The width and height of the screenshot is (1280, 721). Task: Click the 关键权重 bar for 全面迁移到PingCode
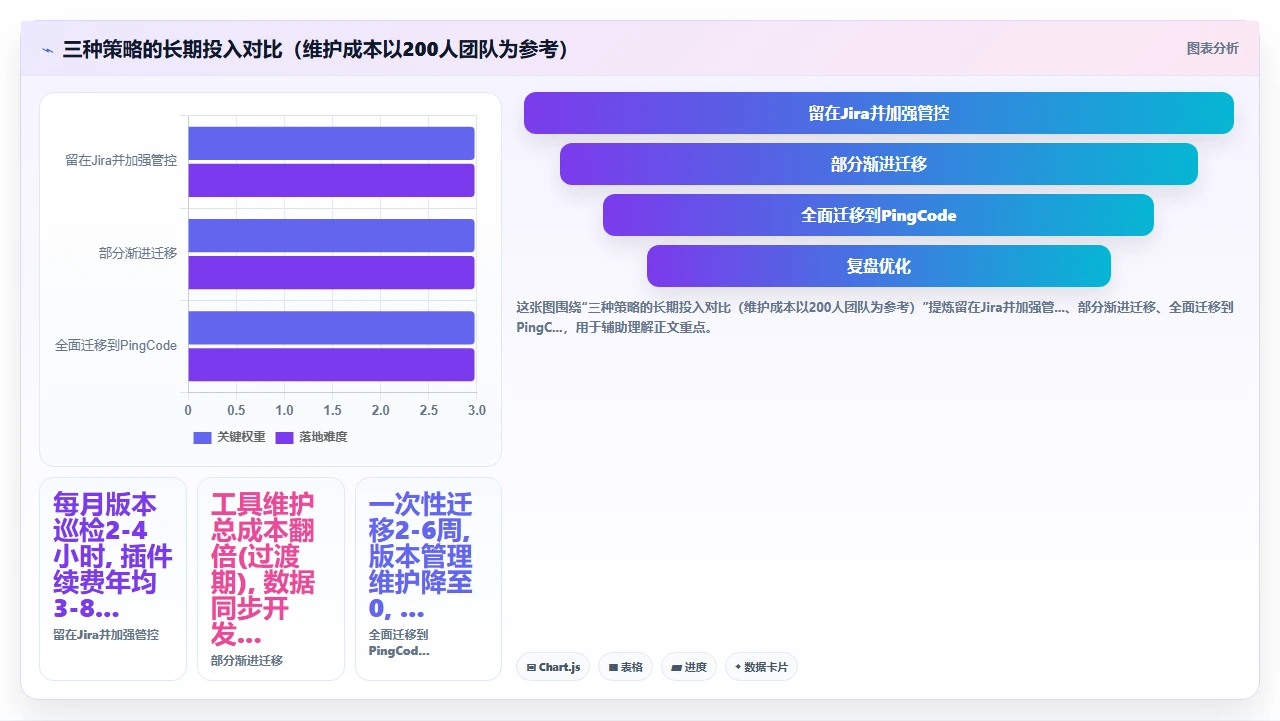point(331,327)
